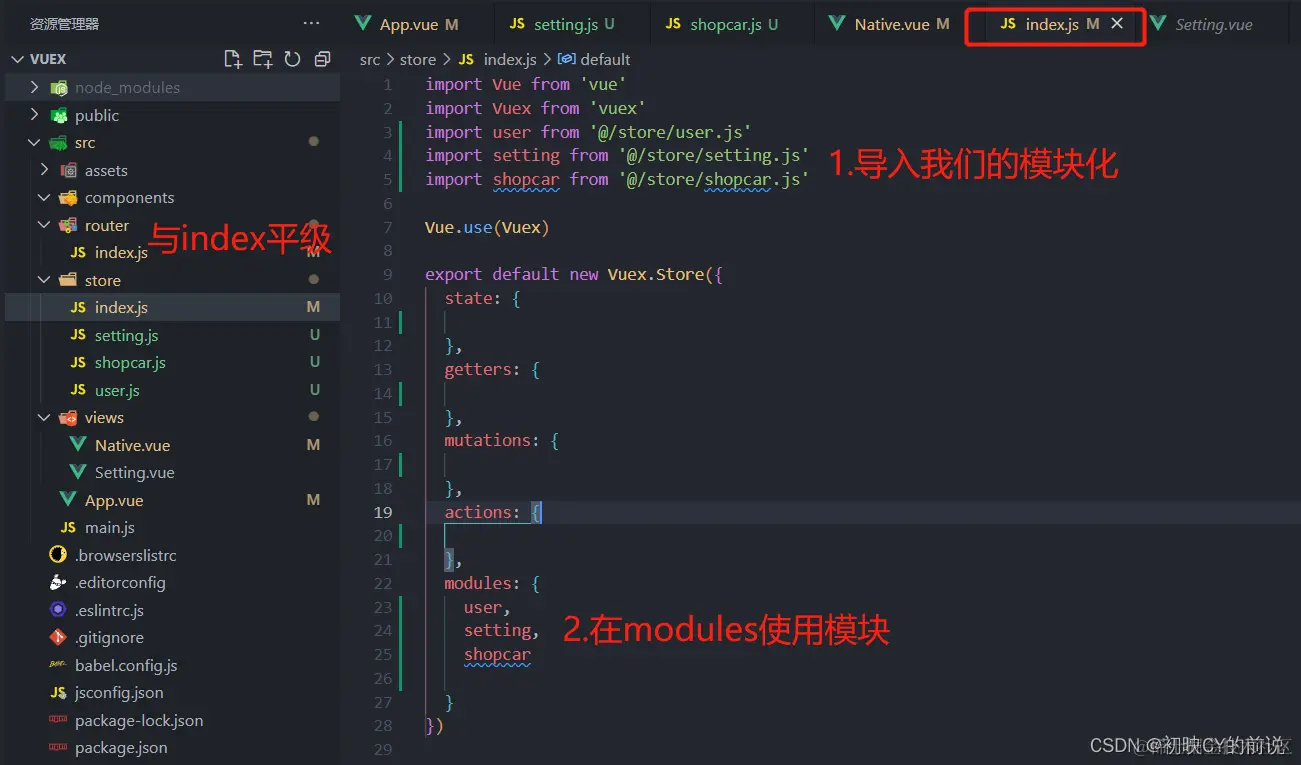This screenshot has height=765, width=1301.
Task: Click the views folder icon
Action: [x=69, y=417]
